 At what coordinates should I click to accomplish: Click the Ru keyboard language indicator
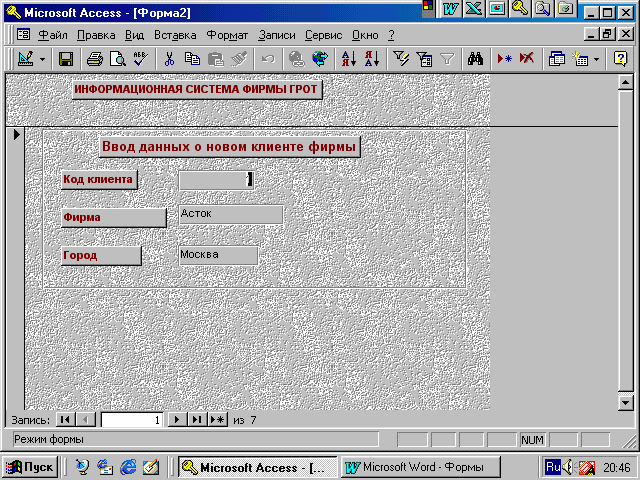(x=553, y=467)
